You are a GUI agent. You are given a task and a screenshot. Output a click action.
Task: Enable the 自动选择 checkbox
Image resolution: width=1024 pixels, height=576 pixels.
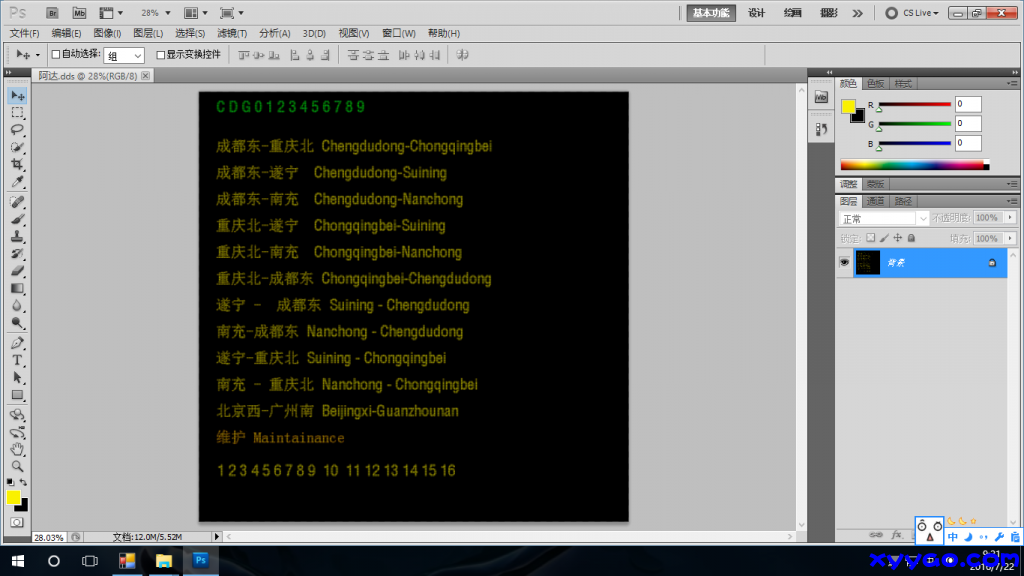tap(56, 55)
